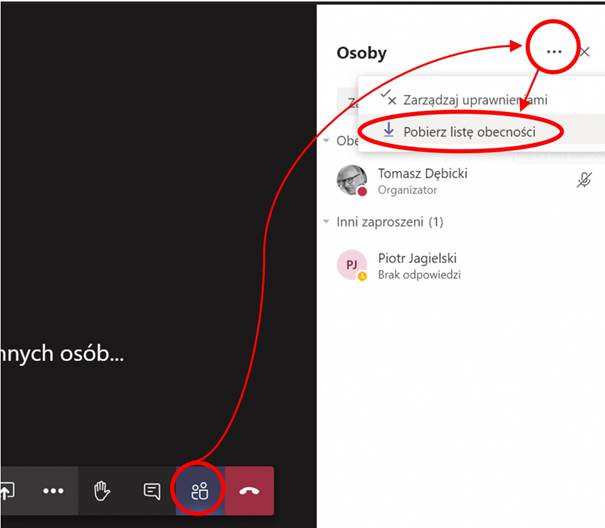The image size is (605, 528).
Task: Click the muted microphone icon beside Tomasz Dębicki
Action: 584,180
